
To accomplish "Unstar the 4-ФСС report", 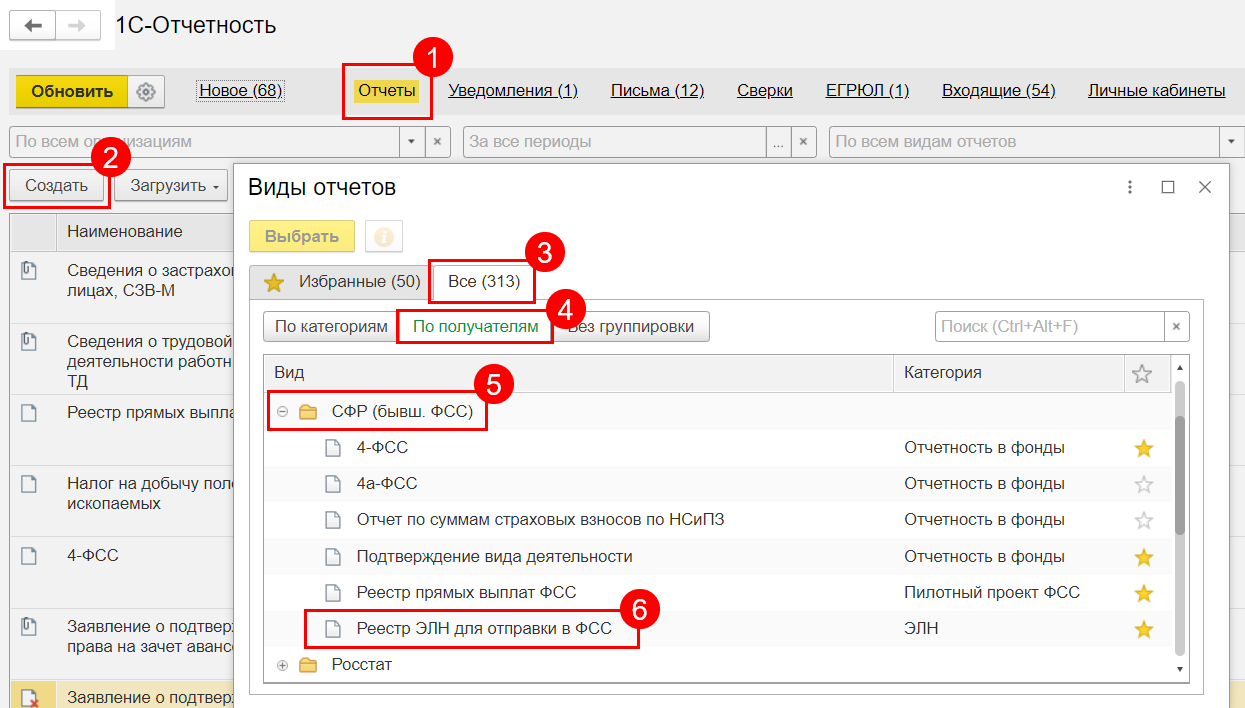I will pos(1143,448).
